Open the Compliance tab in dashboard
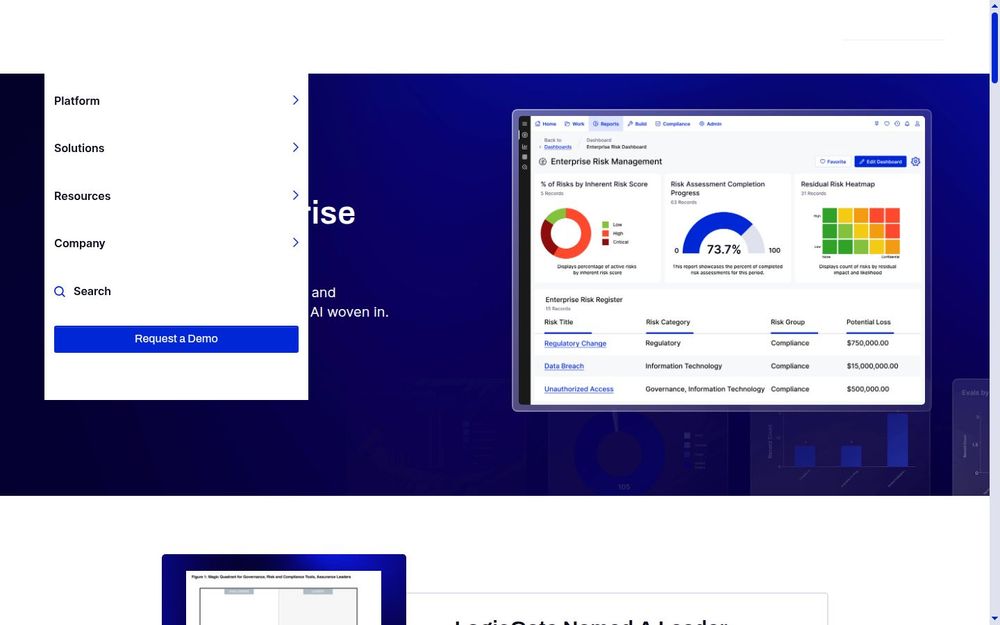 click(672, 124)
